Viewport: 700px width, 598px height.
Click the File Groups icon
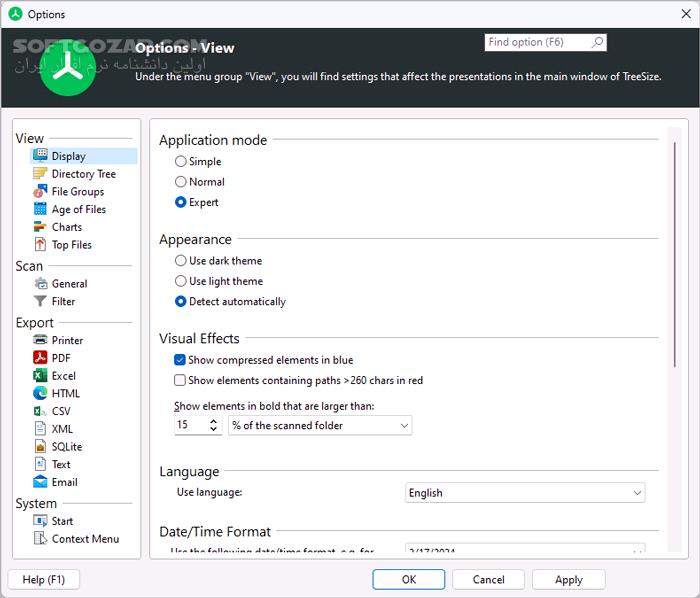(40, 191)
